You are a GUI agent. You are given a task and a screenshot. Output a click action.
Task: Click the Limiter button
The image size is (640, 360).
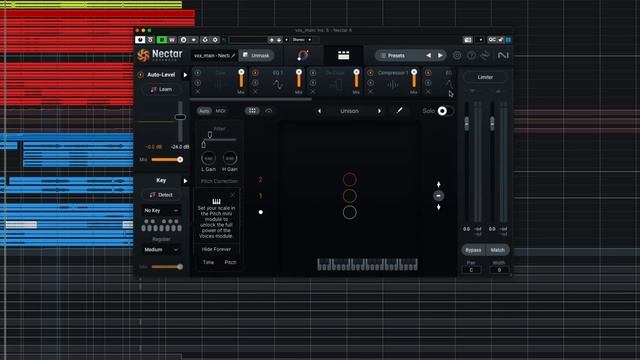[x=485, y=77]
